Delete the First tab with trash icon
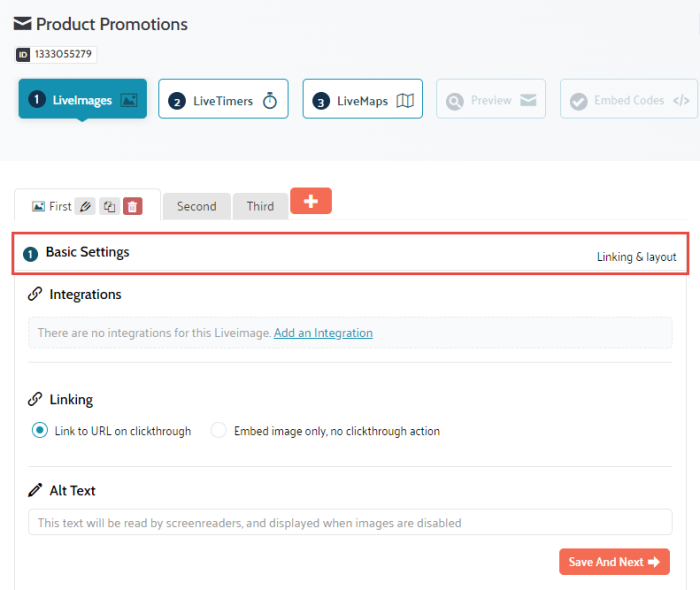 click(133, 206)
